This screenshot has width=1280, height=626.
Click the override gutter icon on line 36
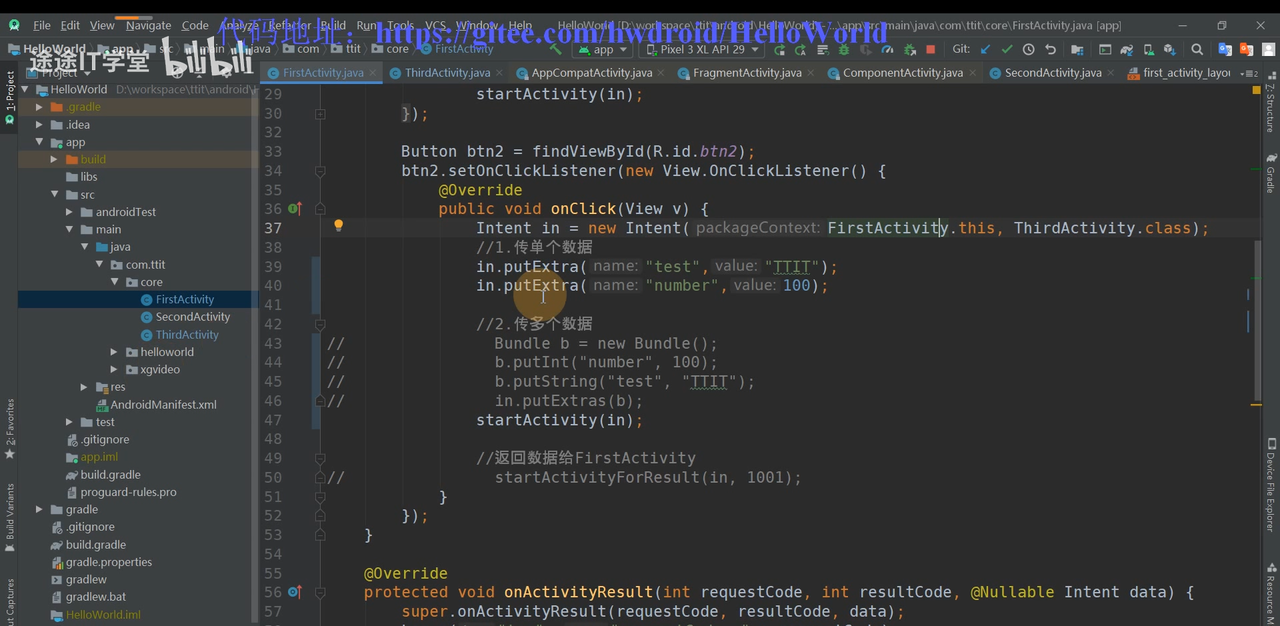coord(295,208)
